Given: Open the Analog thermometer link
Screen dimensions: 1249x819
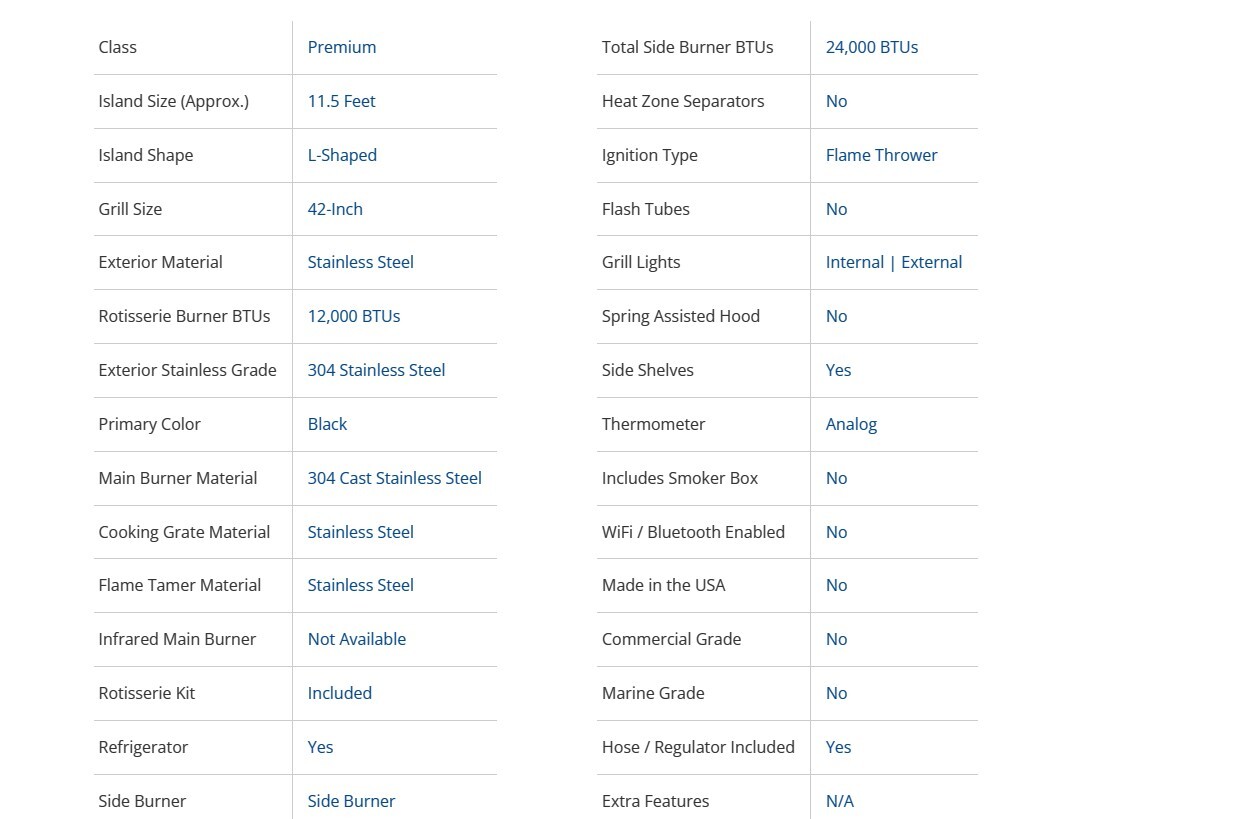Looking at the screenshot, I should pyautogui.click(x=852, y=424).
